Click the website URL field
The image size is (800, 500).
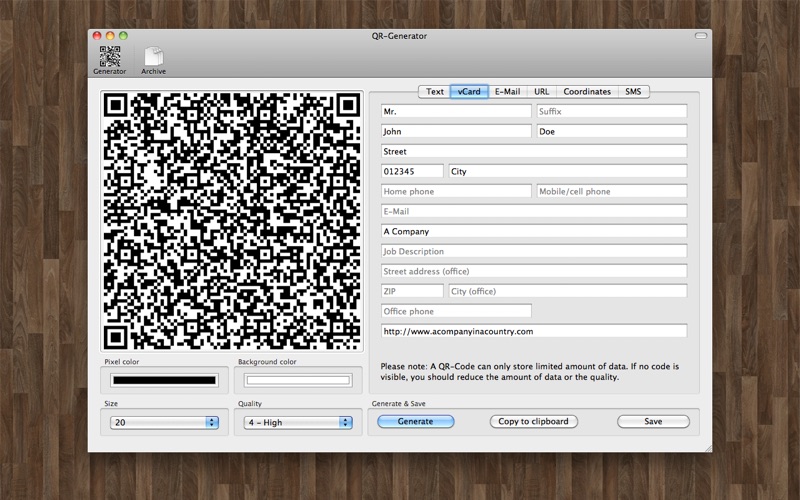tap(533, 331)
